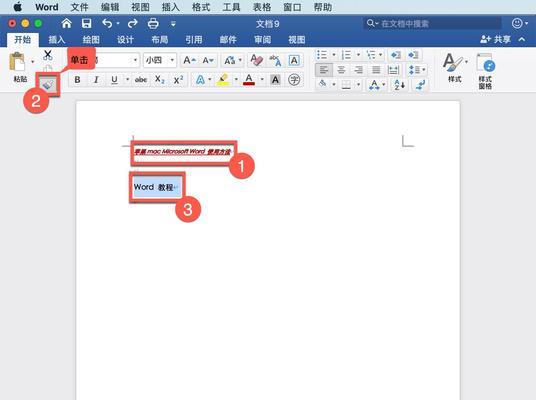Decrease paragraph indent

pyautogui.click(x=396, y=55)
